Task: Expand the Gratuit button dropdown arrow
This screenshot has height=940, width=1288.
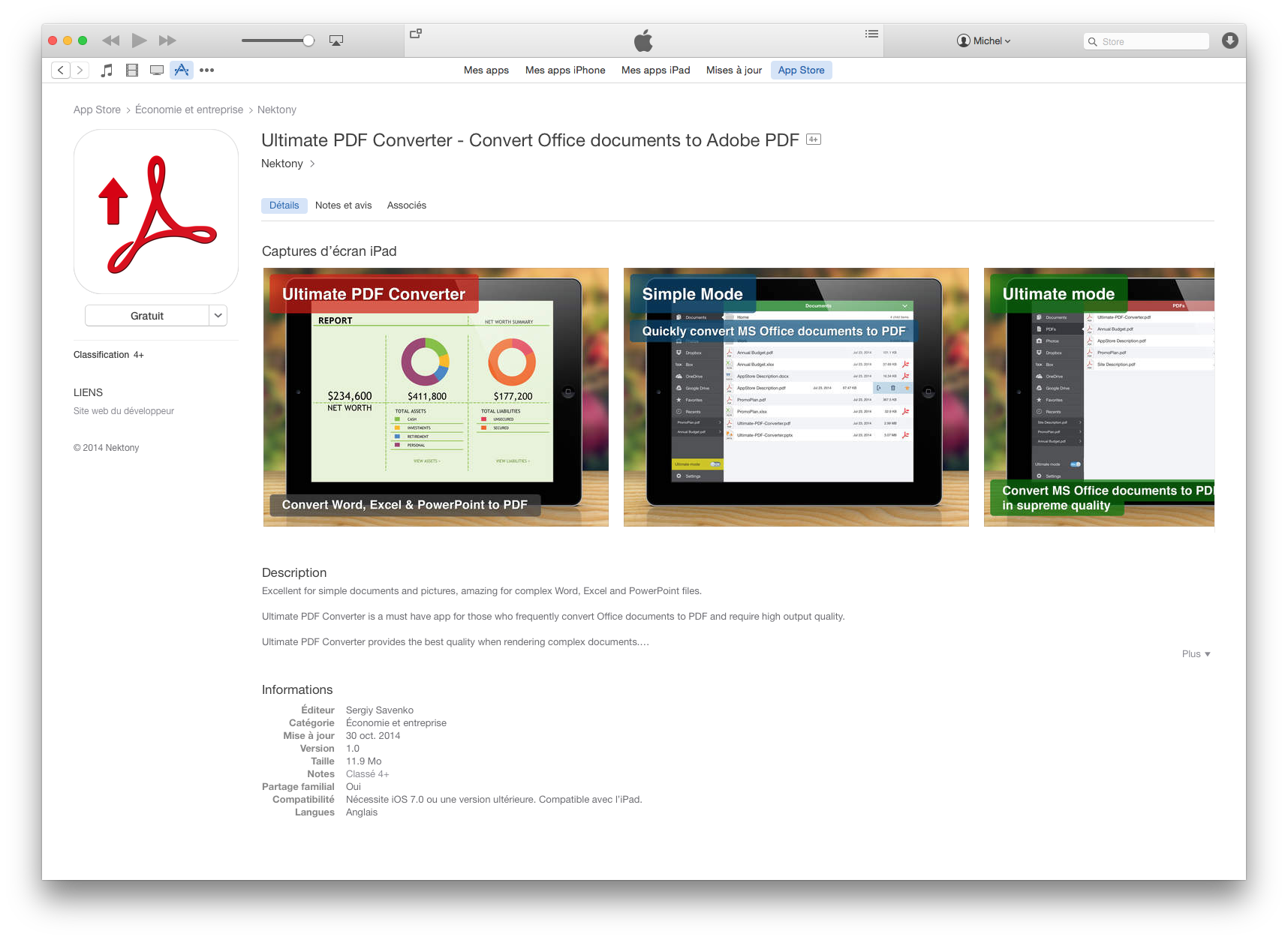Action: pyautogui.click(x=218, y=316)
